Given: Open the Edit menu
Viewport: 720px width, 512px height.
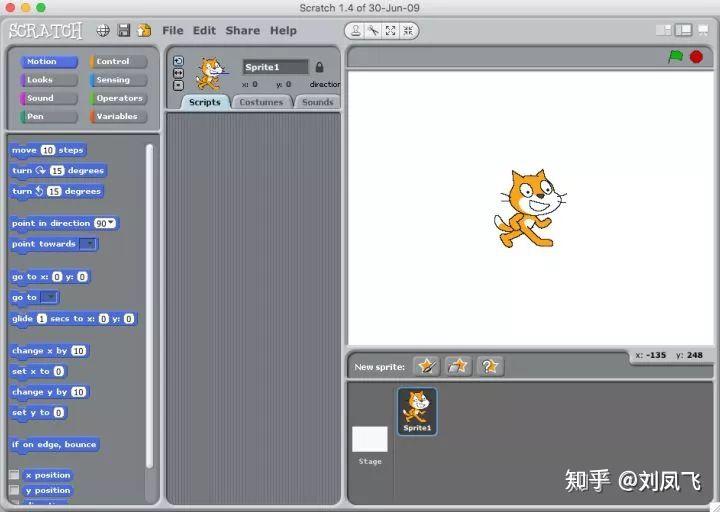Looking at the screenshot, I should point(204,31).
